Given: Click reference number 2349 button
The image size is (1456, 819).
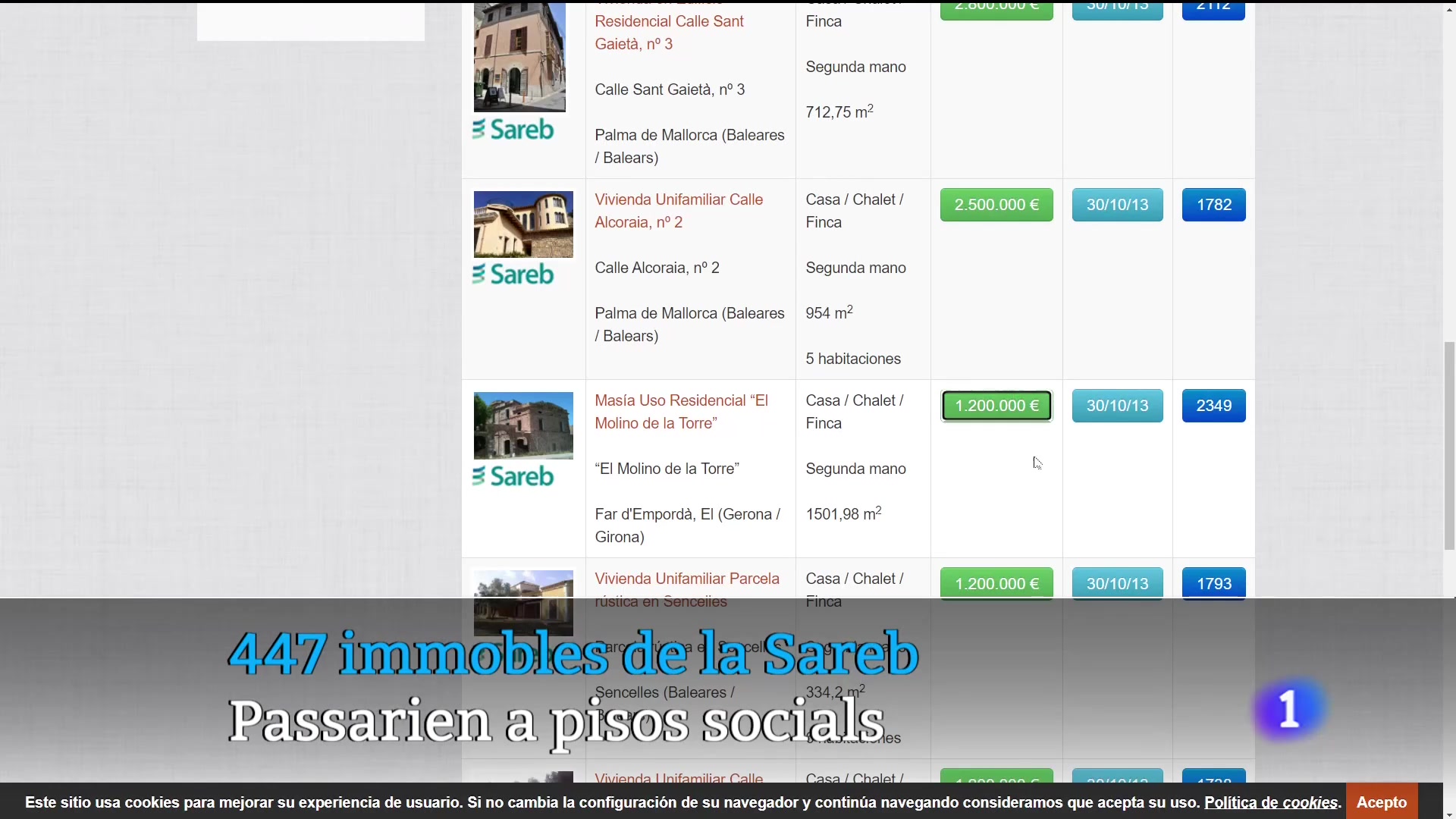Looking at the screenshot, I should (x=1213, y=406).
